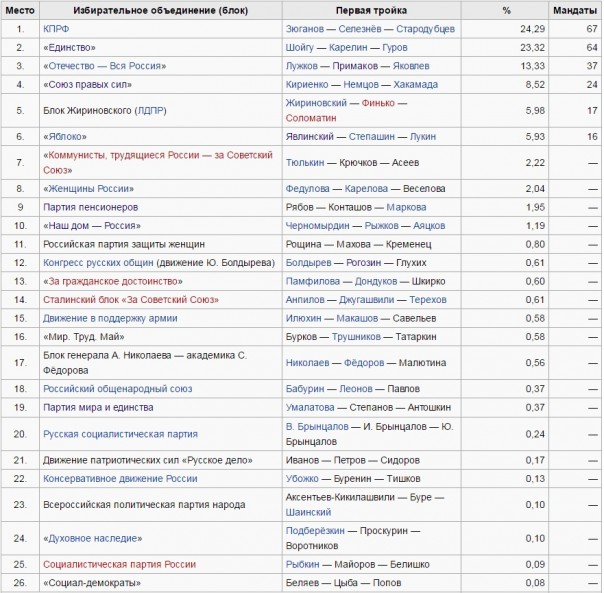This screenshot has height=593, width=604.
Task: Click the Подберёзкин candidate link
Action: click(x=315, y=531)
